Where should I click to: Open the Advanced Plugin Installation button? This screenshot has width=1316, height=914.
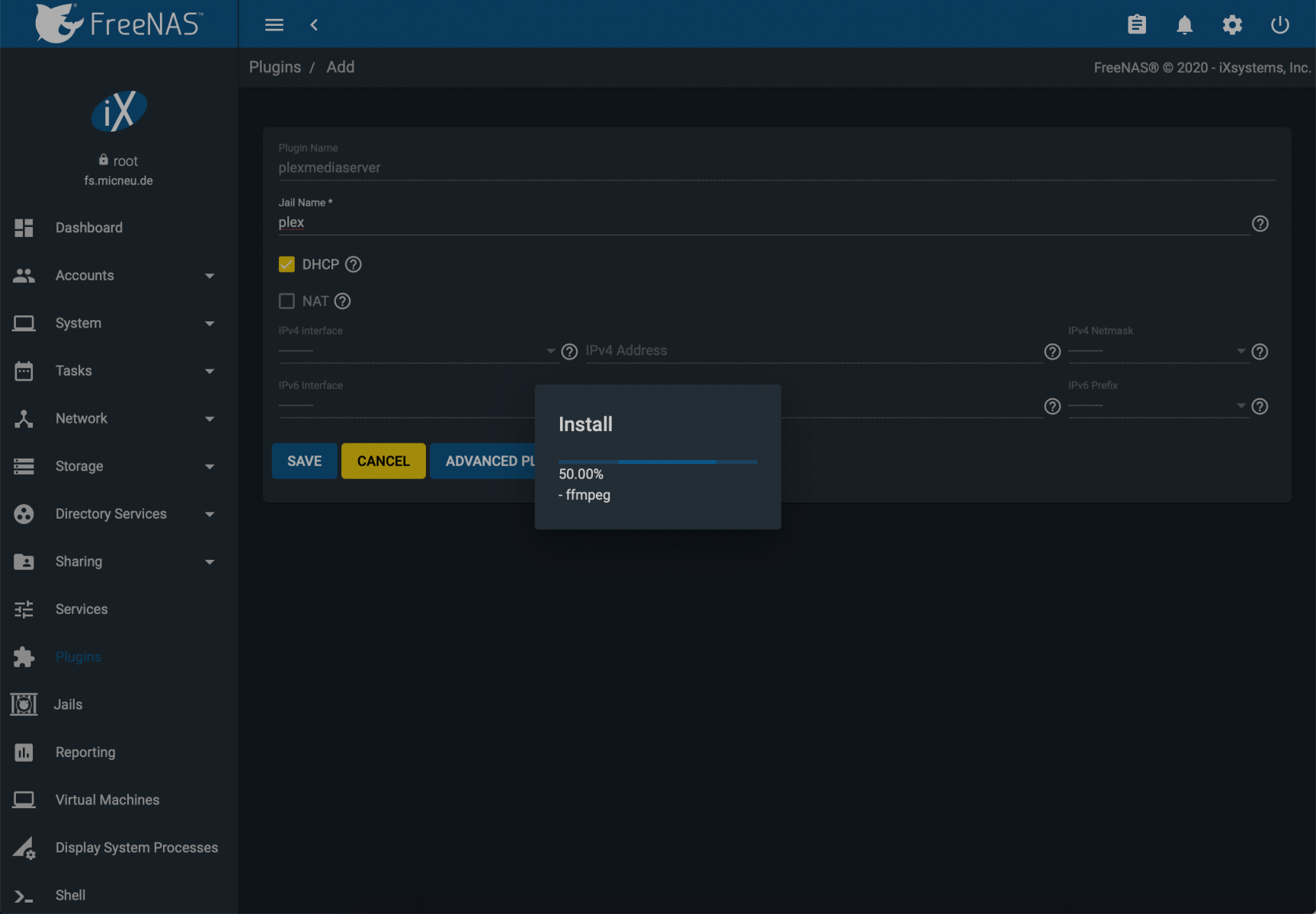point(483,461)
